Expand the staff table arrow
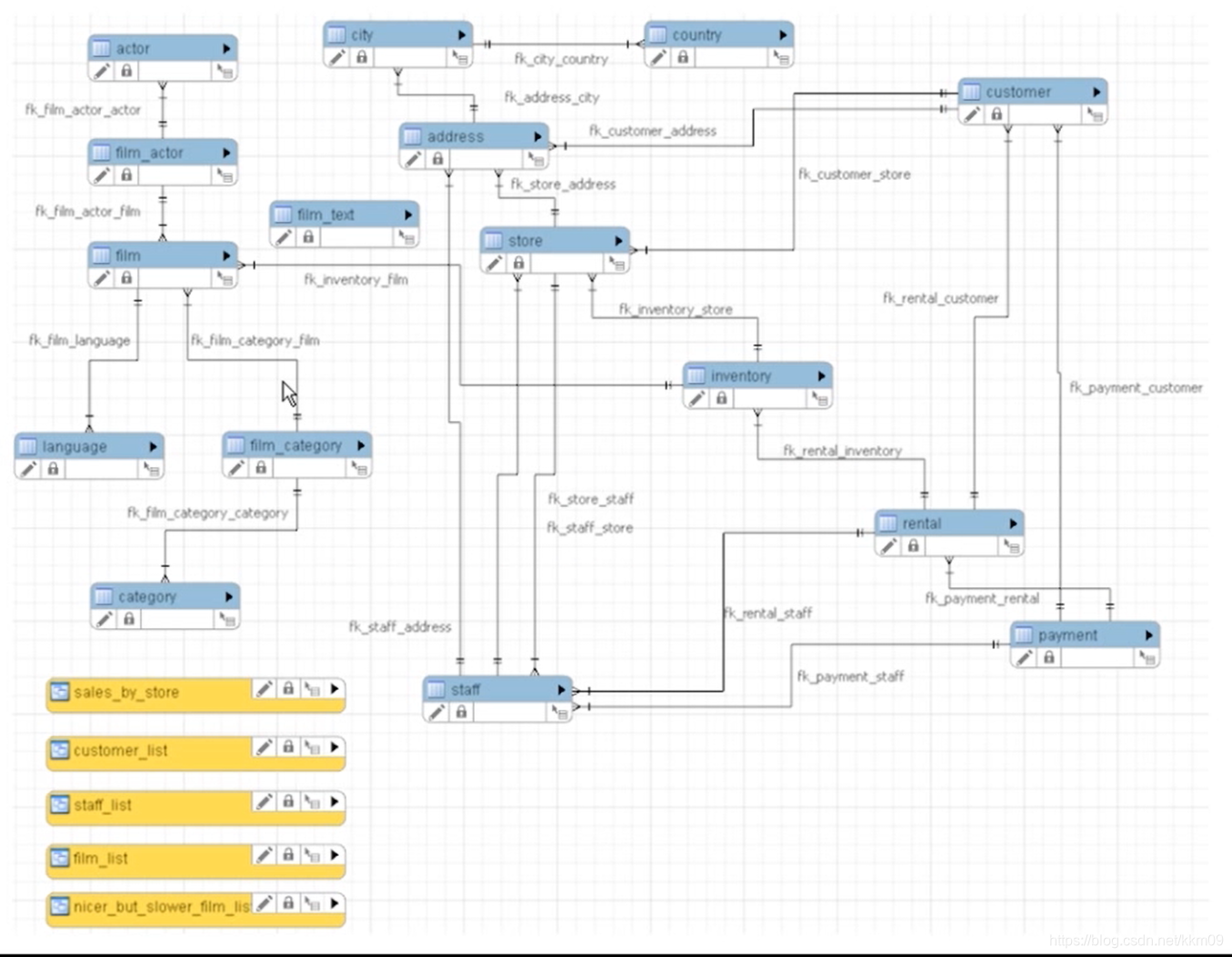Image resolution: width=1232 pixels, height=957 pixels. (x=561, y=690)
